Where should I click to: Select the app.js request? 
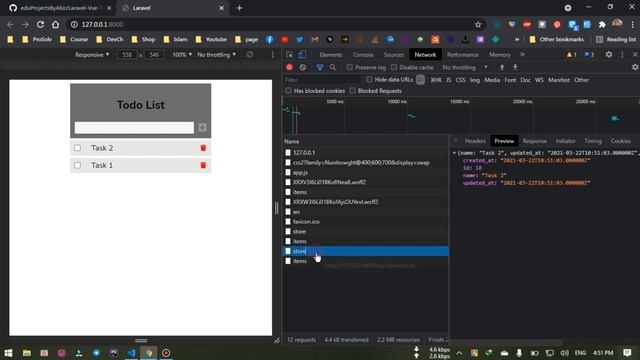[365, 172]
